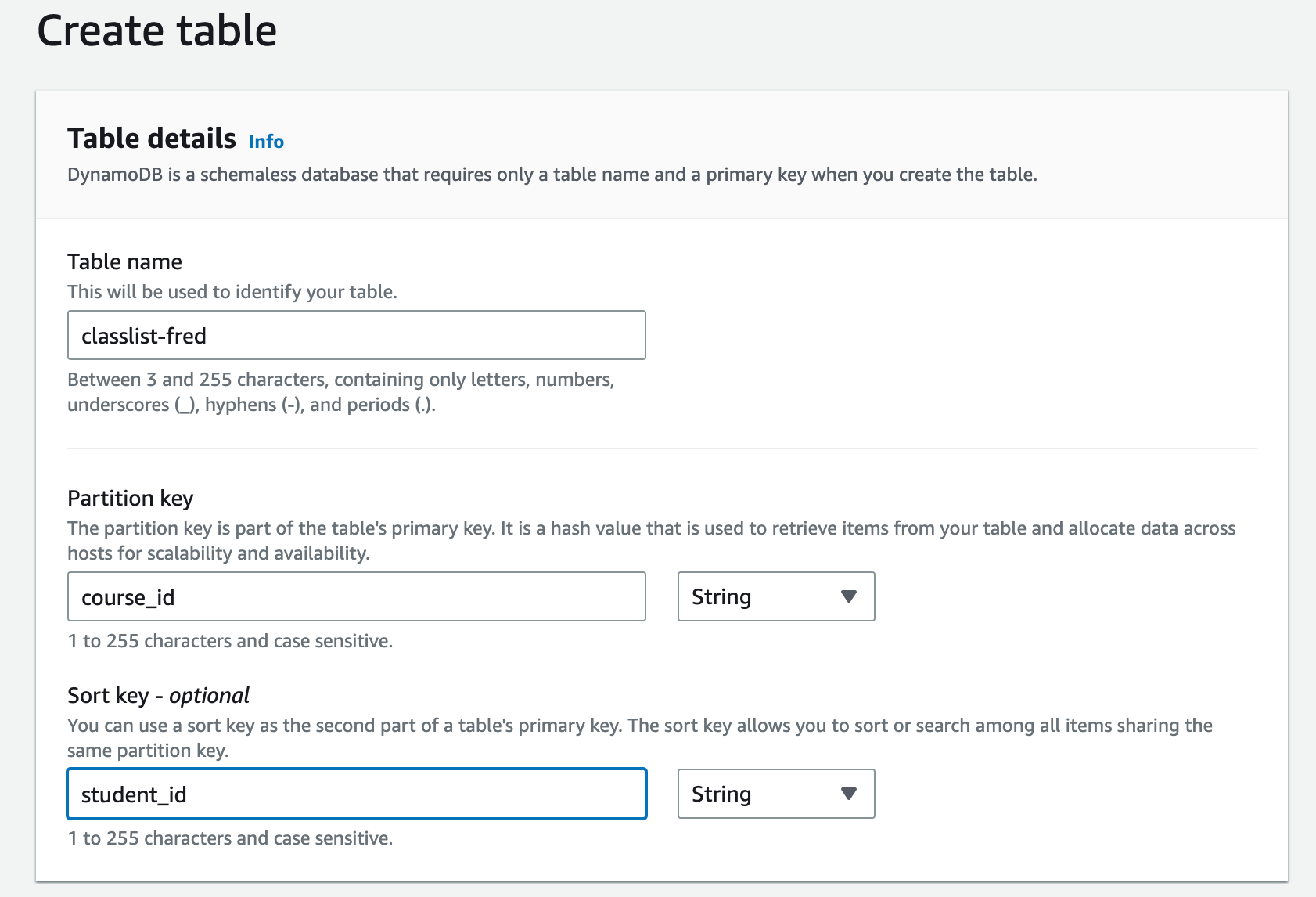Click the Create table page heading
Image resolution: width=1316 pixels, height=897 pixels.
coord(157,31)
